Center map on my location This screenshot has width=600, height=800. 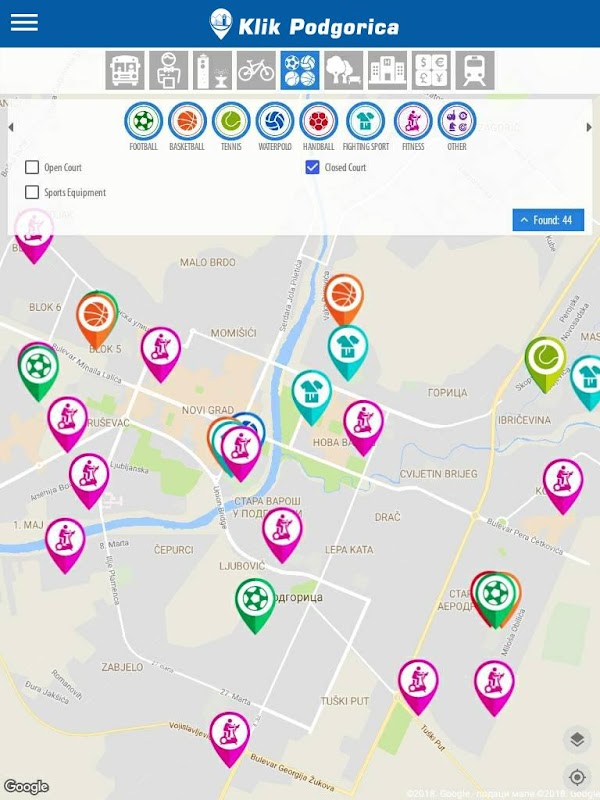[577, 777]
